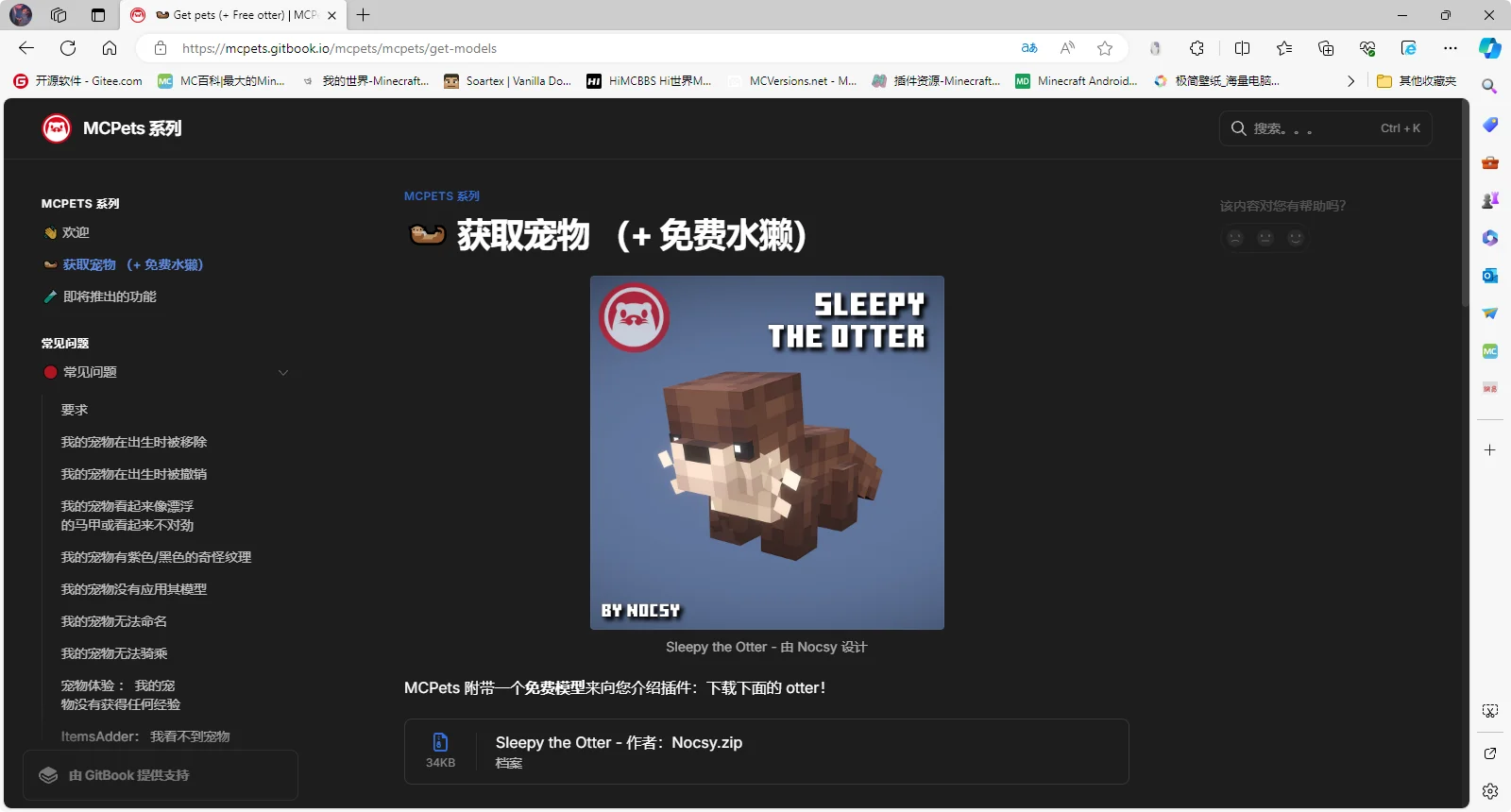Add page to favorites with star icon
The width and height of the screenshot is (1511, 812).
click(1105, 48)
